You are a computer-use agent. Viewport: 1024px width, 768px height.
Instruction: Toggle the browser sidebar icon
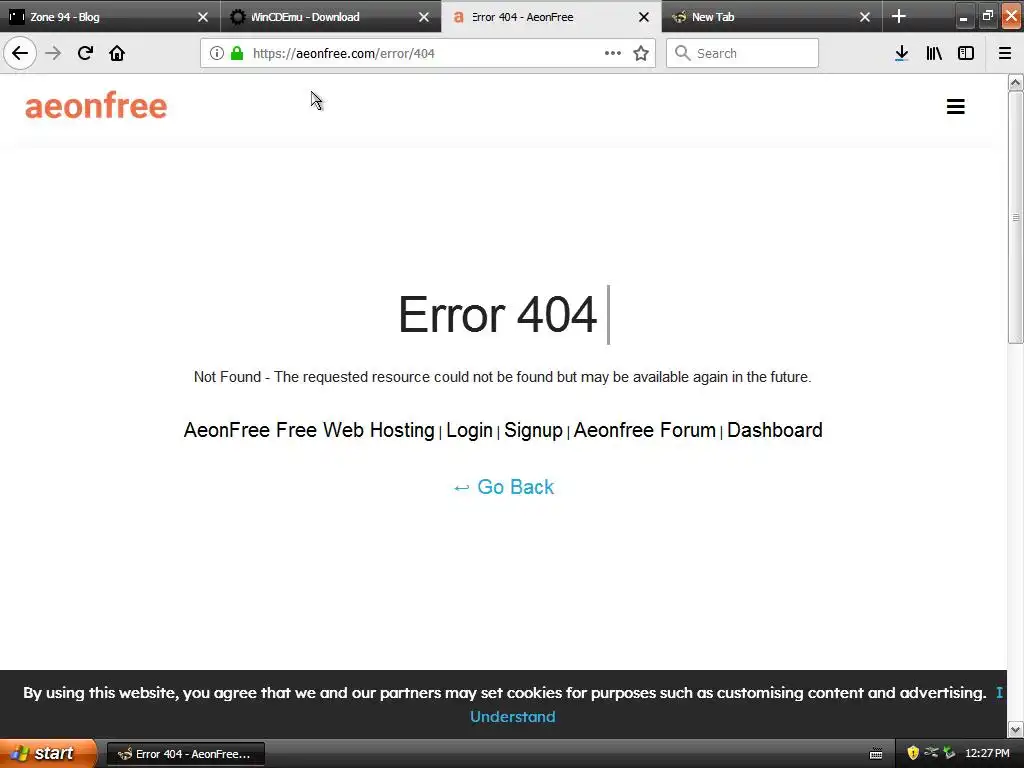(966, 54)
